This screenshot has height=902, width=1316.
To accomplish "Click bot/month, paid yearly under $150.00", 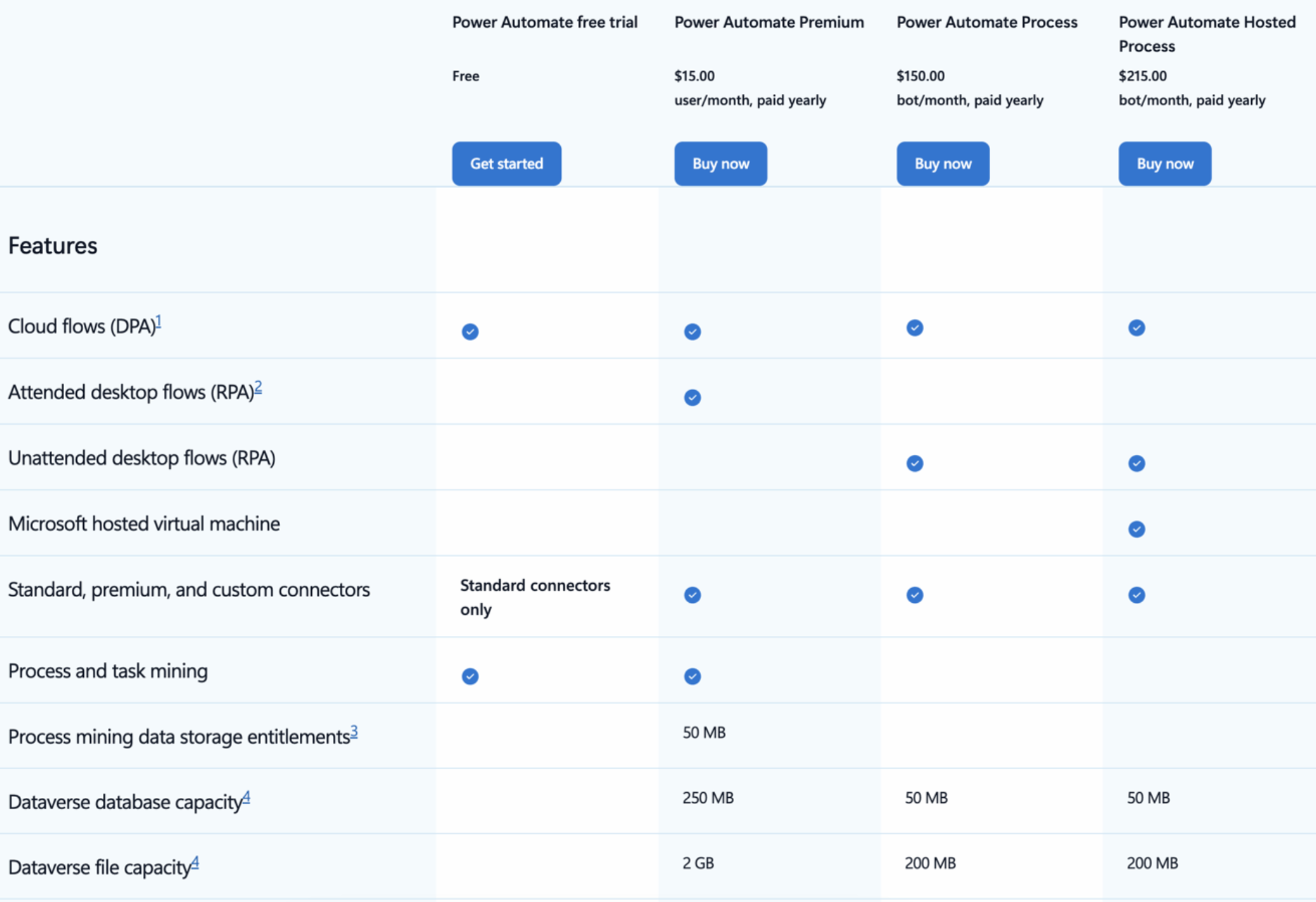I will [x=970, y=100].
